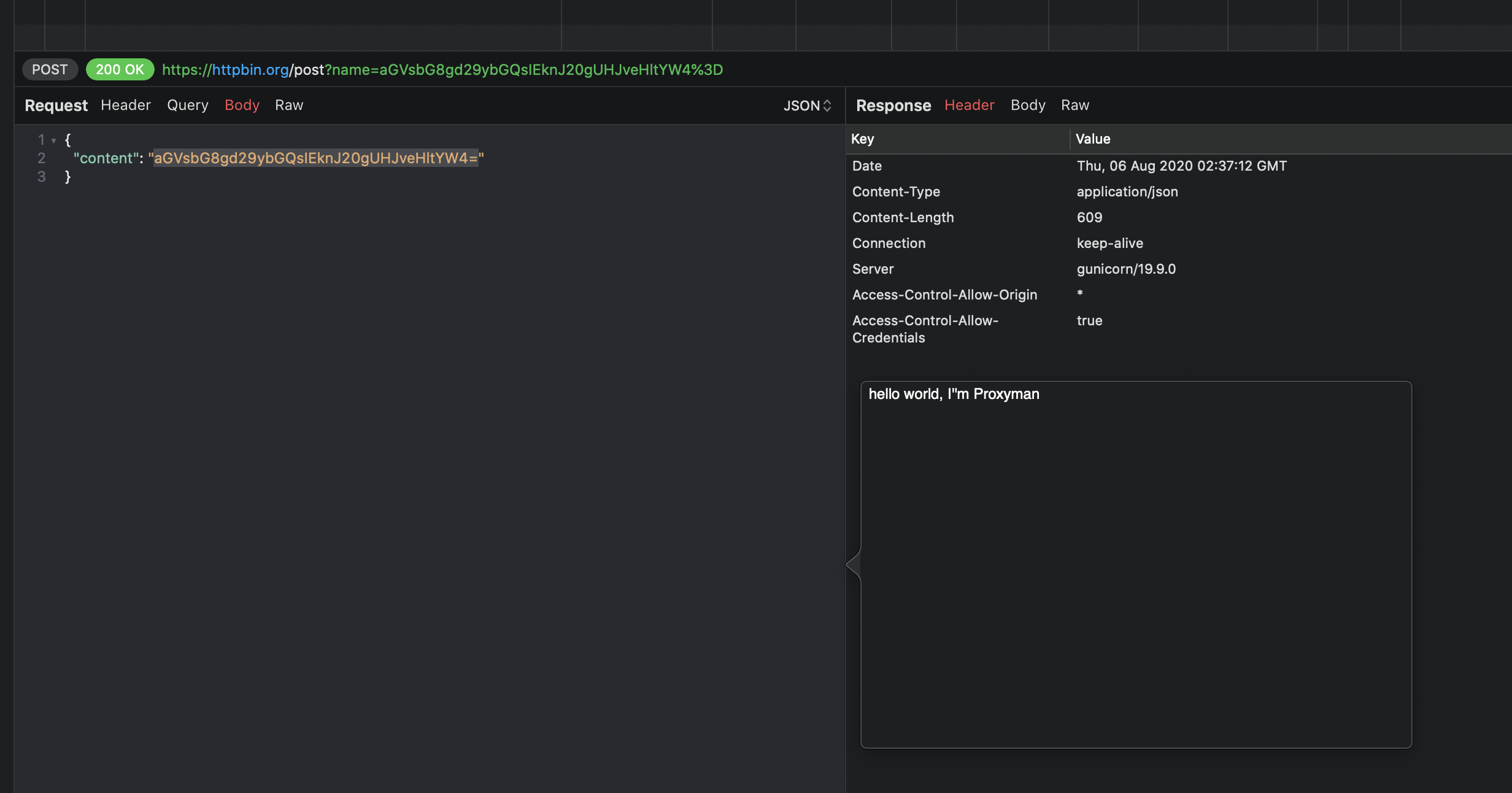Sort by the Key column header
The image size is (1512, 793).
point(863,139)
